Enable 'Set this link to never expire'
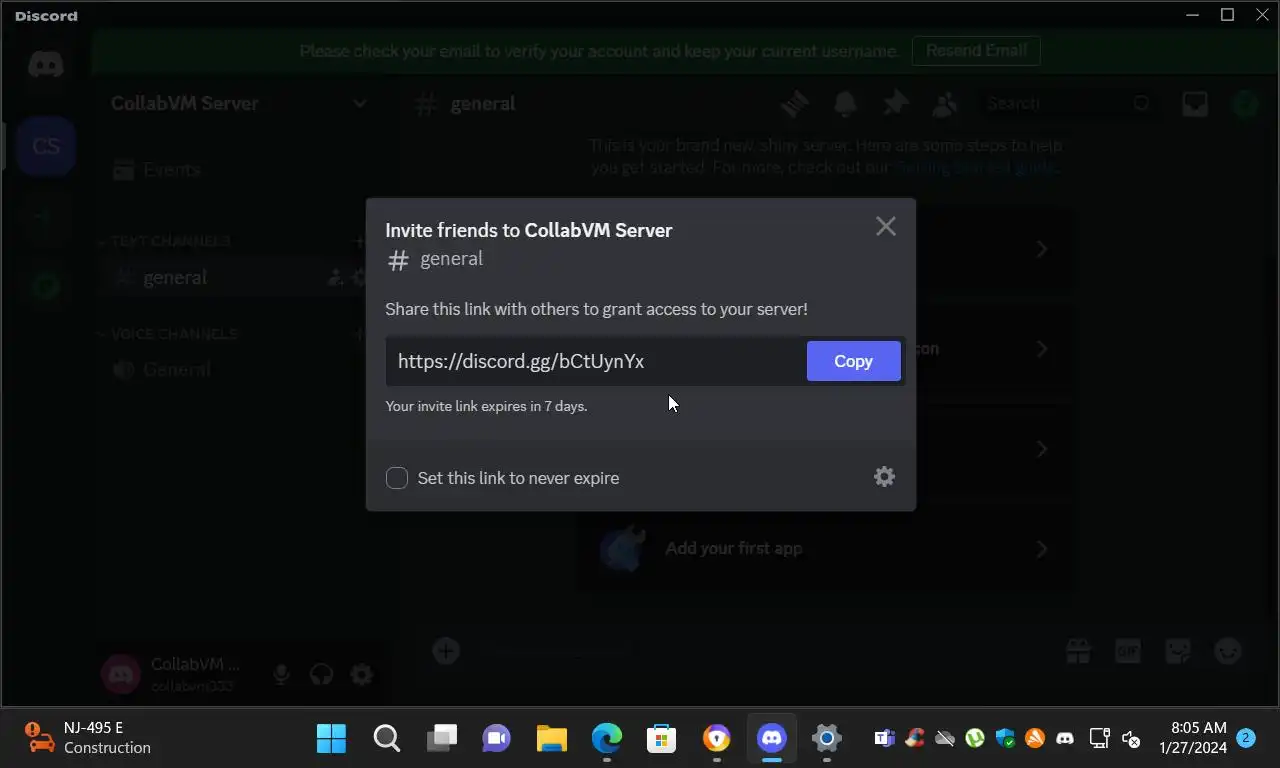Image resolution: width=1280 pixels, height=768 pixels. [397, 478]
